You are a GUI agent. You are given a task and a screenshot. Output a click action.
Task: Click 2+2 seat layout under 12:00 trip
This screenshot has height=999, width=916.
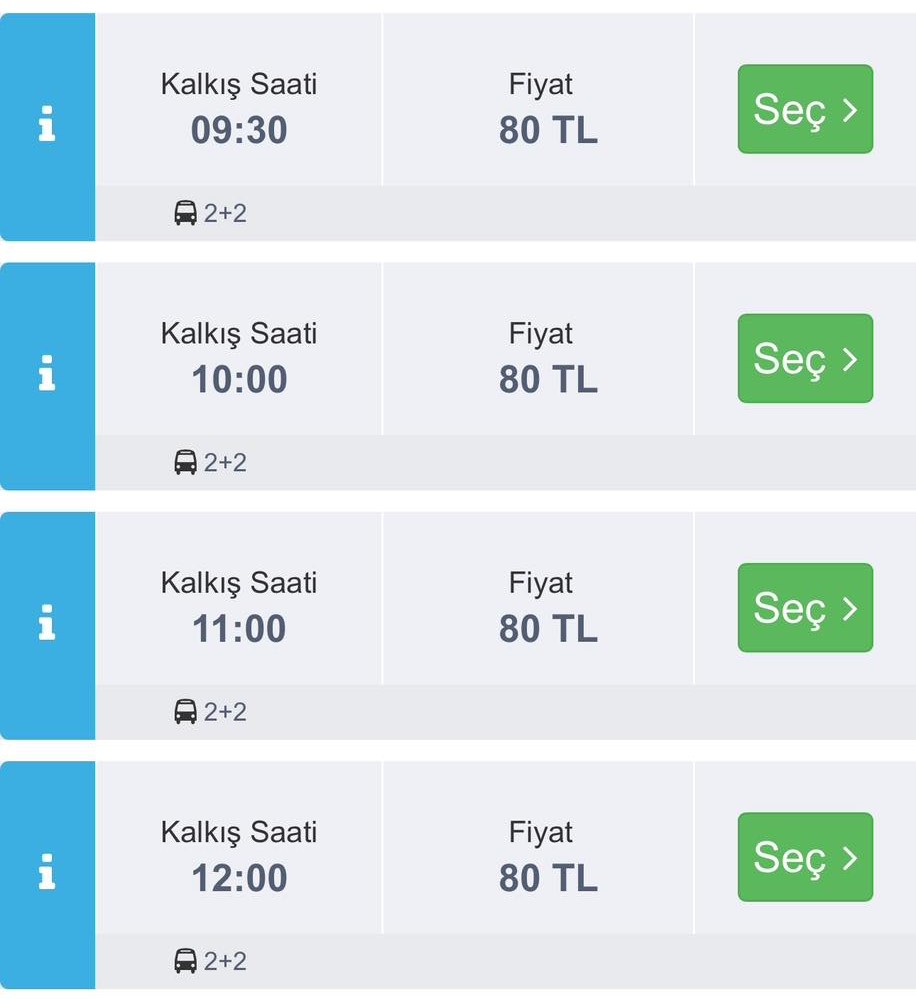(x=225, y=961)
